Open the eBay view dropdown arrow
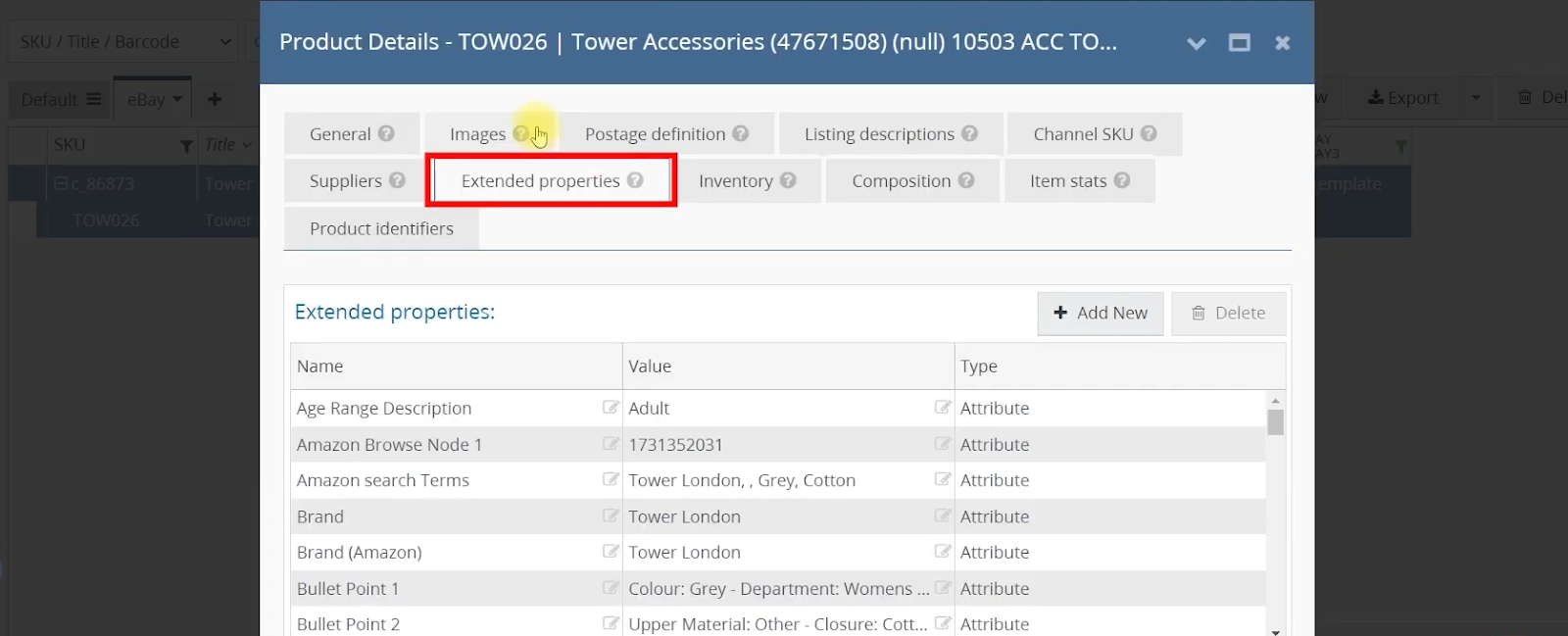Screen dimensions: 1568x636 pos(177,99)
